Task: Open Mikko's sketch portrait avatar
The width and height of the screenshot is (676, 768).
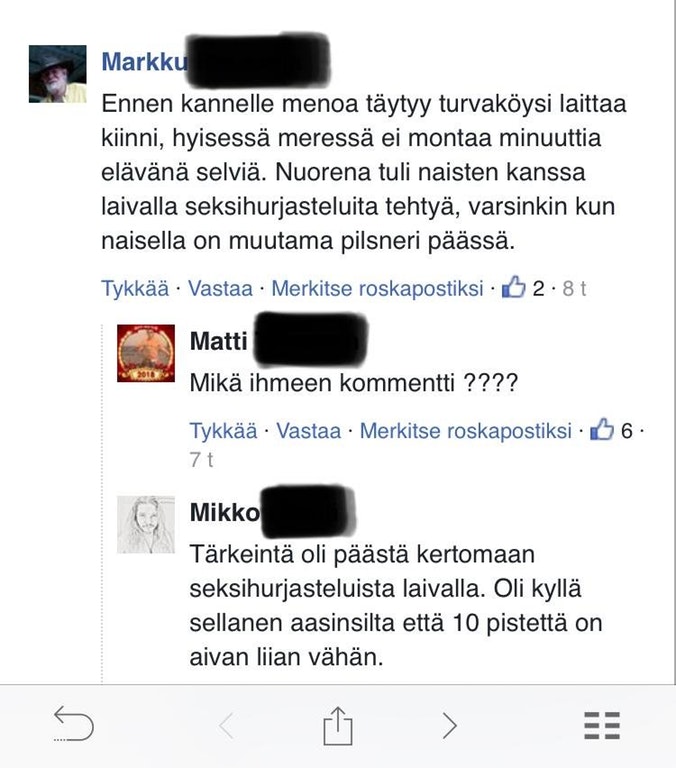Action: tap(146, 525)
